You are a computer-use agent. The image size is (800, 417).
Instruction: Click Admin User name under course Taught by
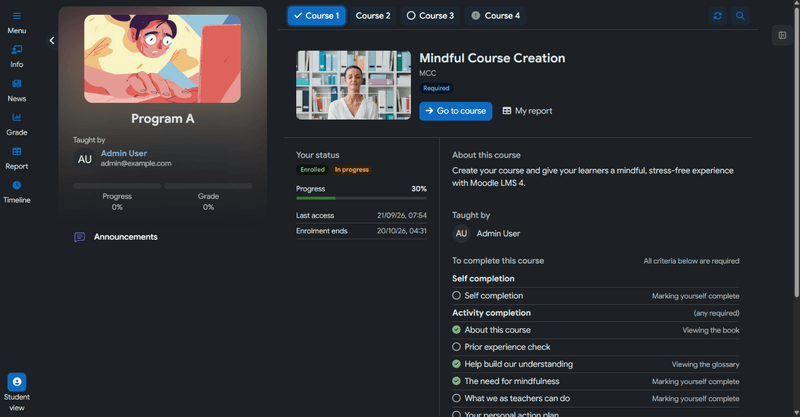pyautogui.click(x=498, y=234)
